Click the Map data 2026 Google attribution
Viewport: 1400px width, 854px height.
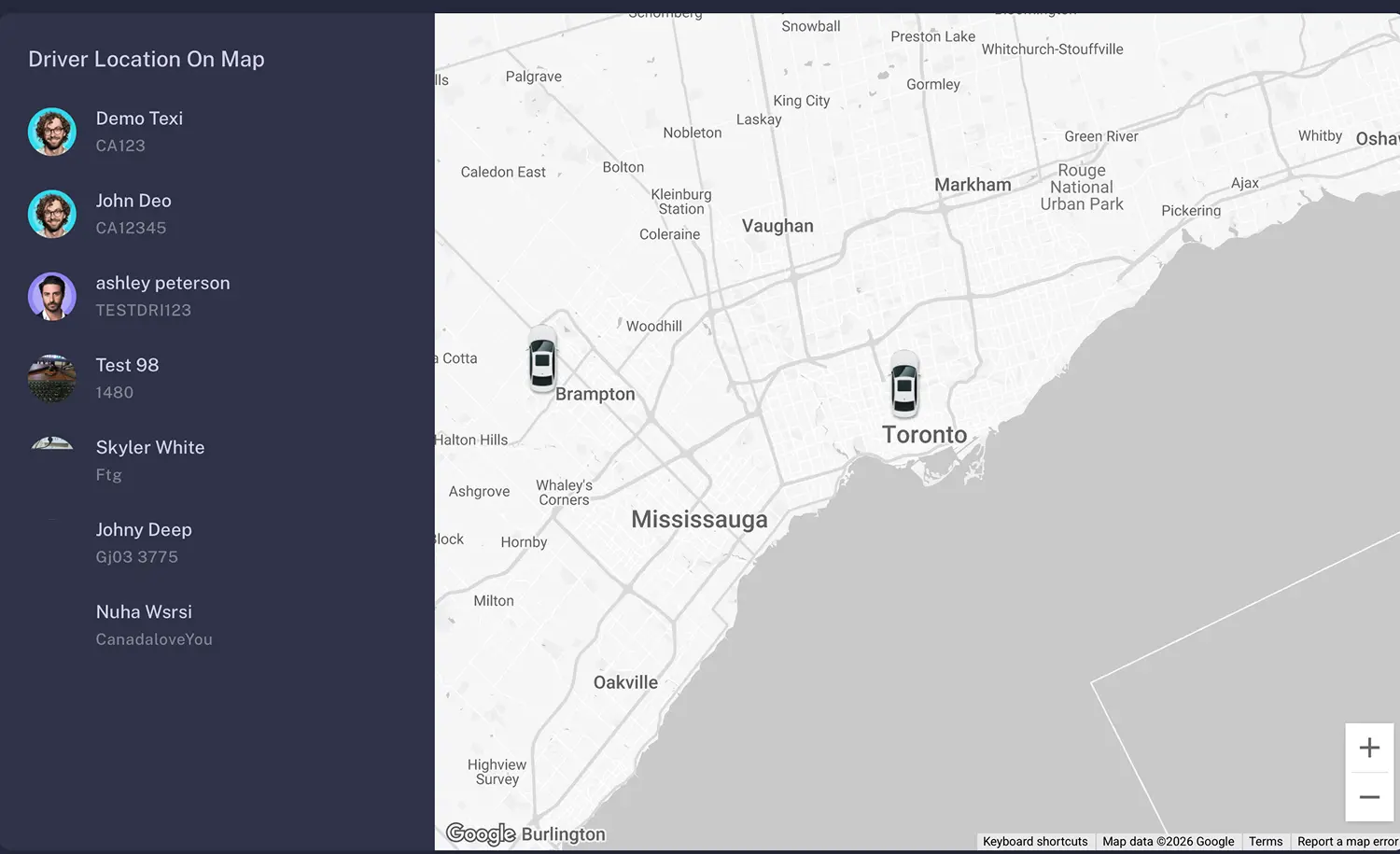click(x=1168, y=841)
